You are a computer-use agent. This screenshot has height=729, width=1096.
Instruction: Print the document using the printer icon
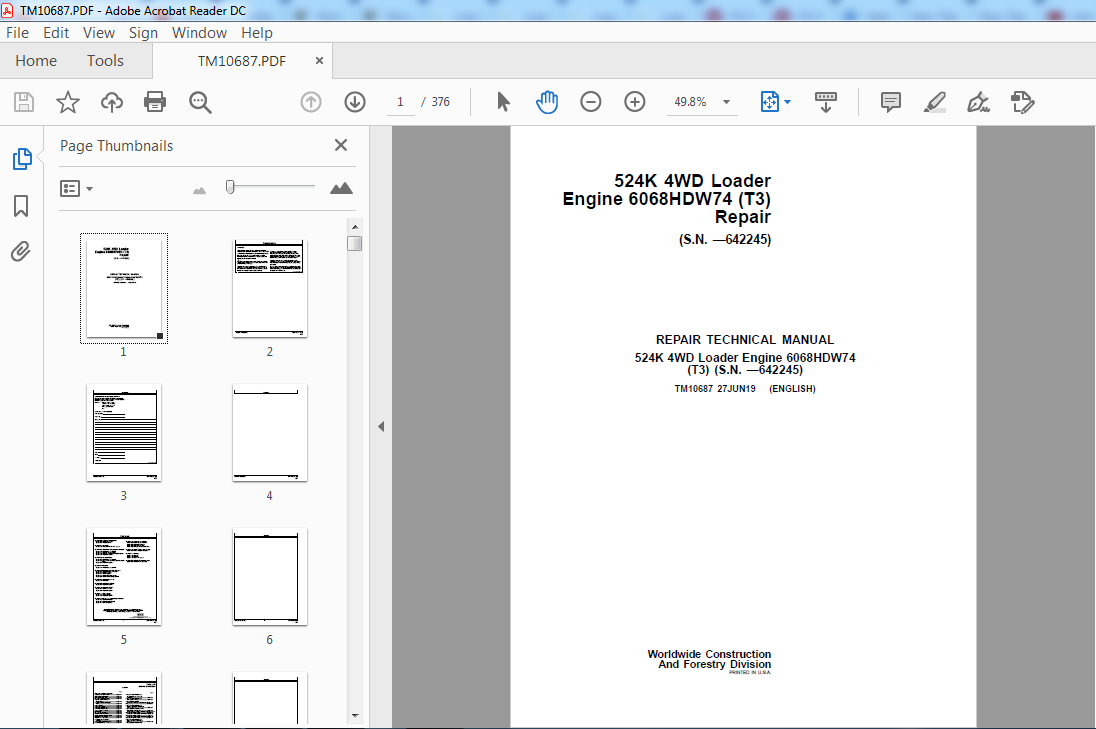(154, 102)
